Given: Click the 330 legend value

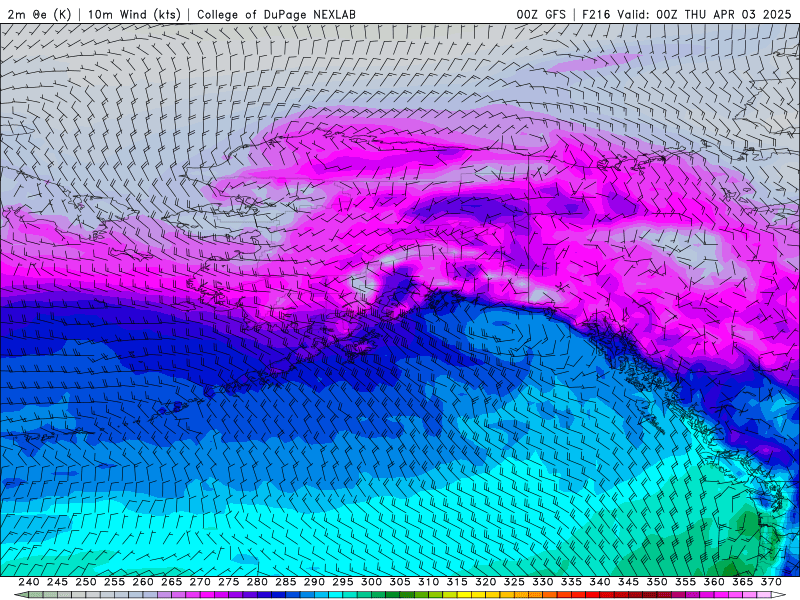Looking at the screenshot, I should coord(543,582).
